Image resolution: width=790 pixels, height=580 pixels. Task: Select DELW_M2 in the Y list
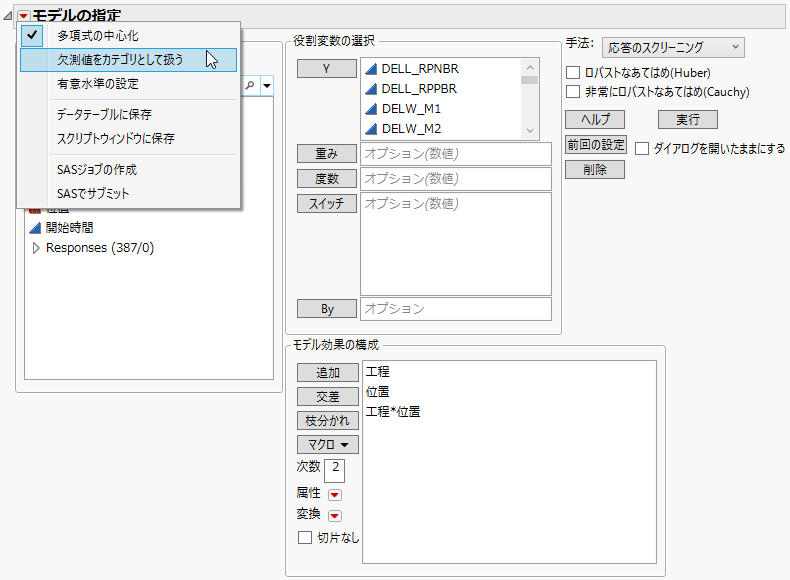tap(411, 129)
